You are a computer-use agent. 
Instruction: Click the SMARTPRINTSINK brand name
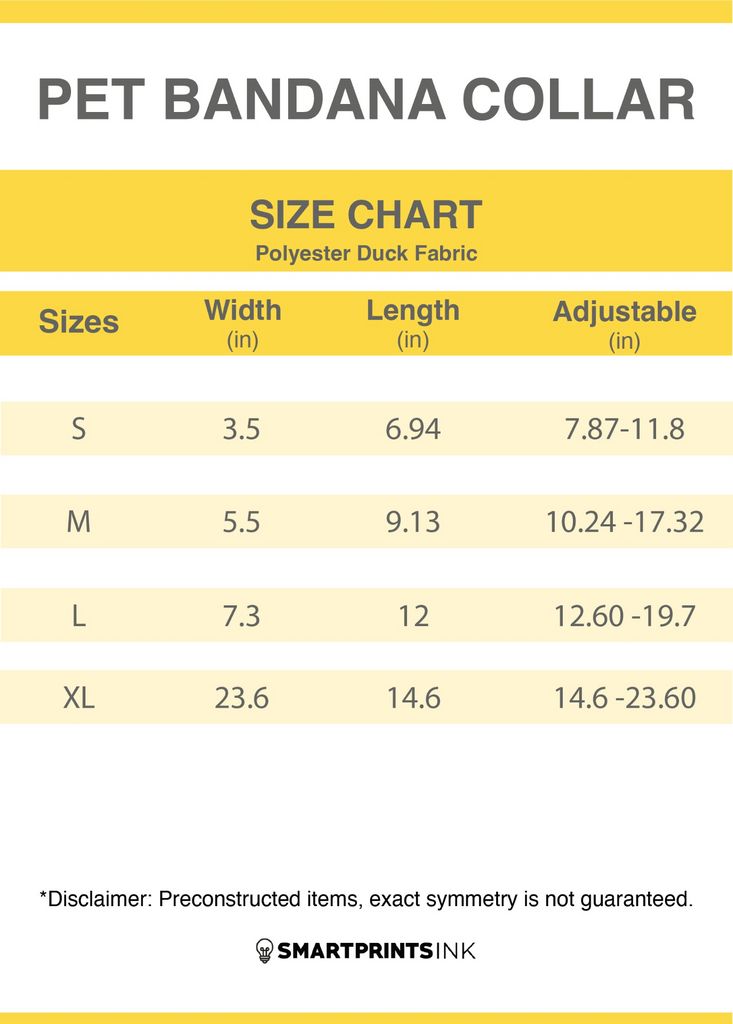pos(376,950)
